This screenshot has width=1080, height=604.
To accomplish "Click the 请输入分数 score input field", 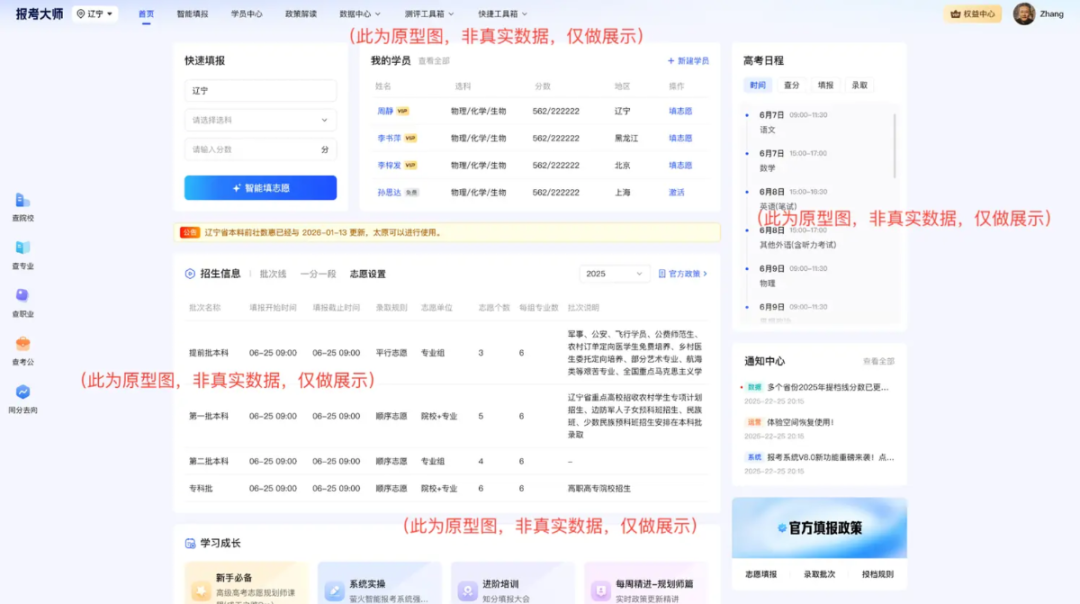I will 260,149.
